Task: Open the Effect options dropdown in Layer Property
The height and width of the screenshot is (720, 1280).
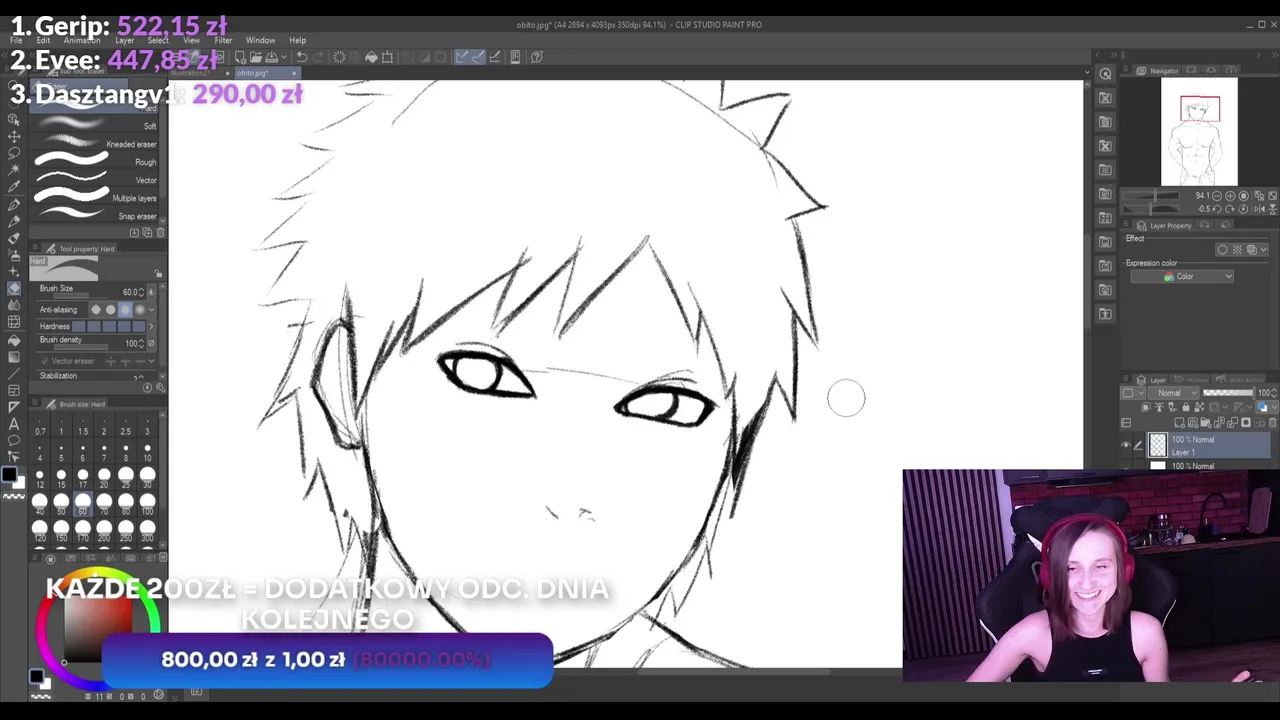Action: (1264, 250)
